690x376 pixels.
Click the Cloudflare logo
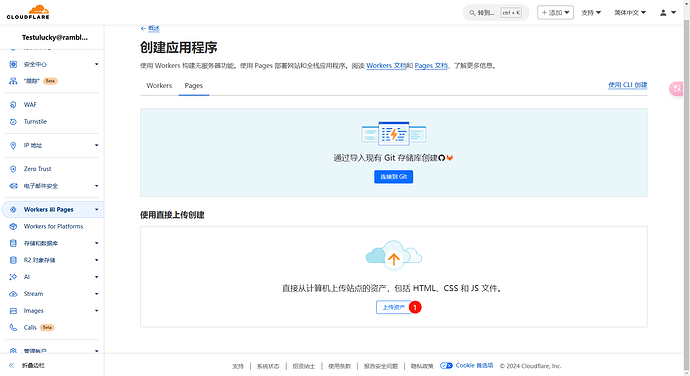tap(28, 12)
